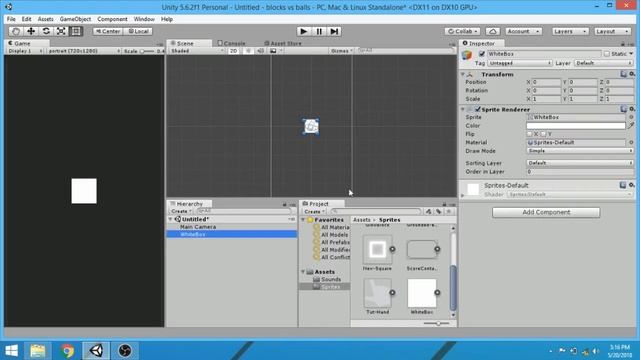Image resolution: width=640 pixels, height=360 pixels.
Task: Enable Flip Y checkbox
Action: tap(543, 134)
